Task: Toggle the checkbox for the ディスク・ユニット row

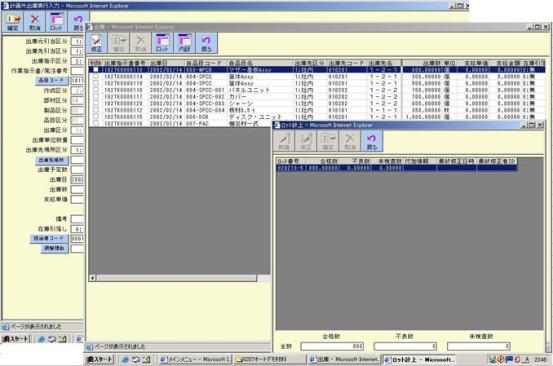Action: [96, 116]
